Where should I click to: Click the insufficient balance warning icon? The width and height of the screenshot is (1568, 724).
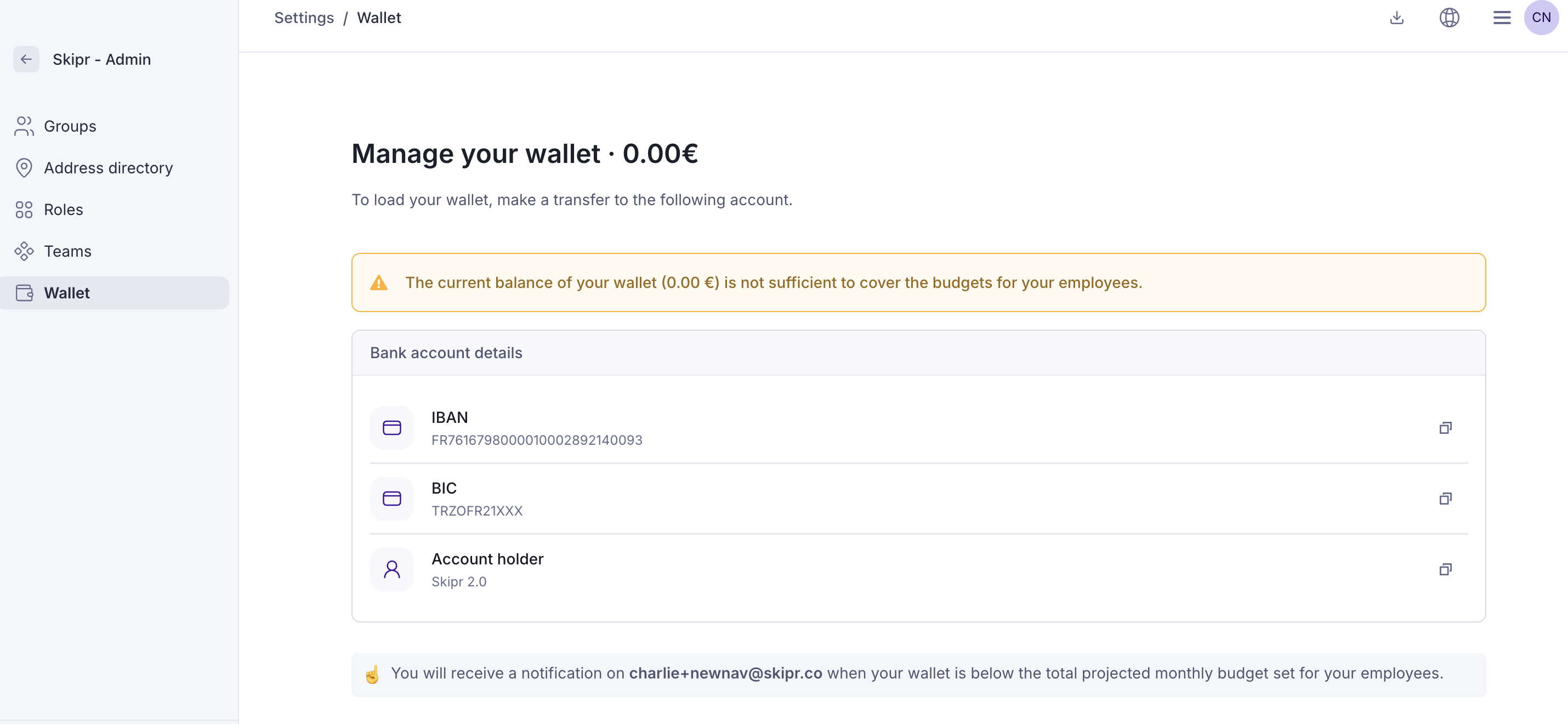[x=379, y=283]
